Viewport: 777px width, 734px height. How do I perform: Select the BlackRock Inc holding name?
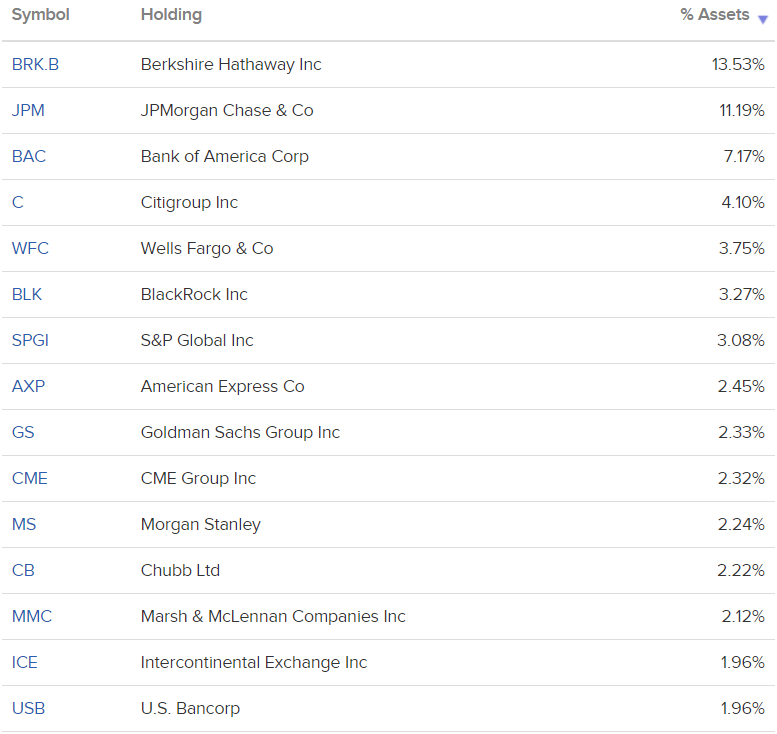click(194, 294)
